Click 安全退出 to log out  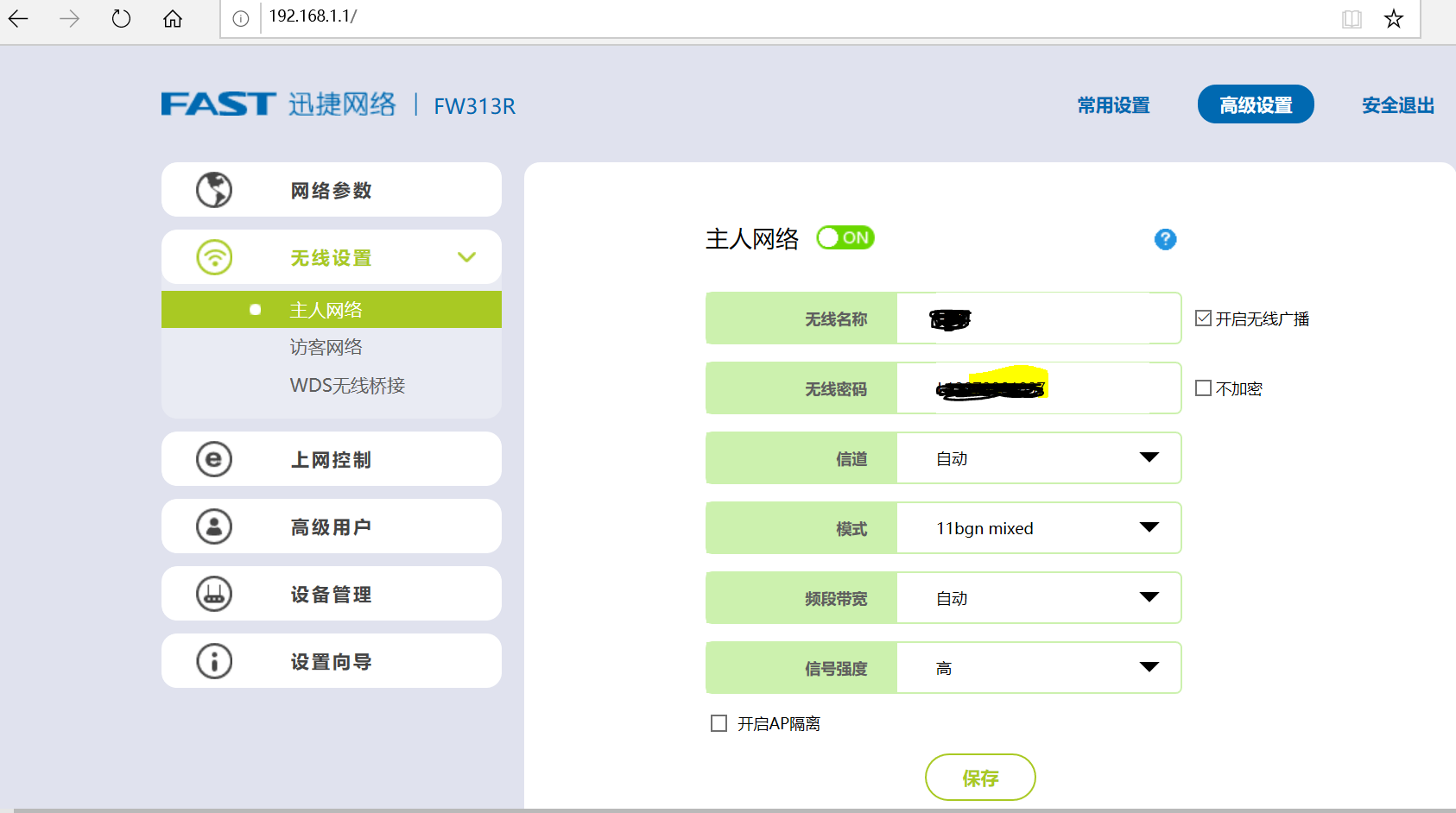click(x=1396, y=104)
